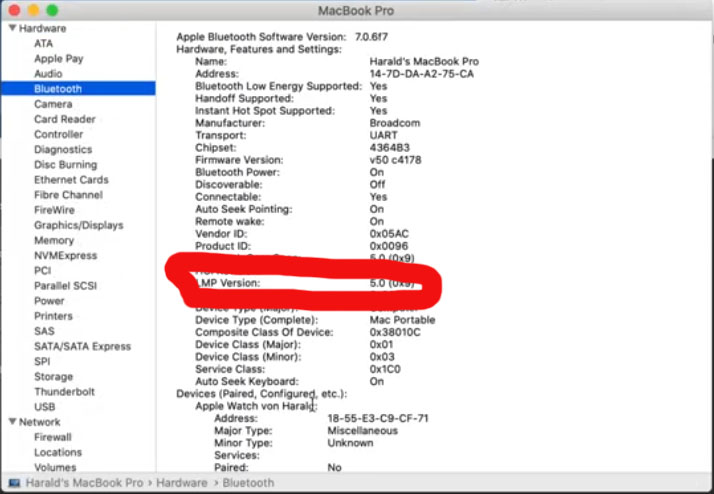Click the address value 14-7D-DA-A2-75-CA
Screen dimensions: 714x494
point(422,74)
